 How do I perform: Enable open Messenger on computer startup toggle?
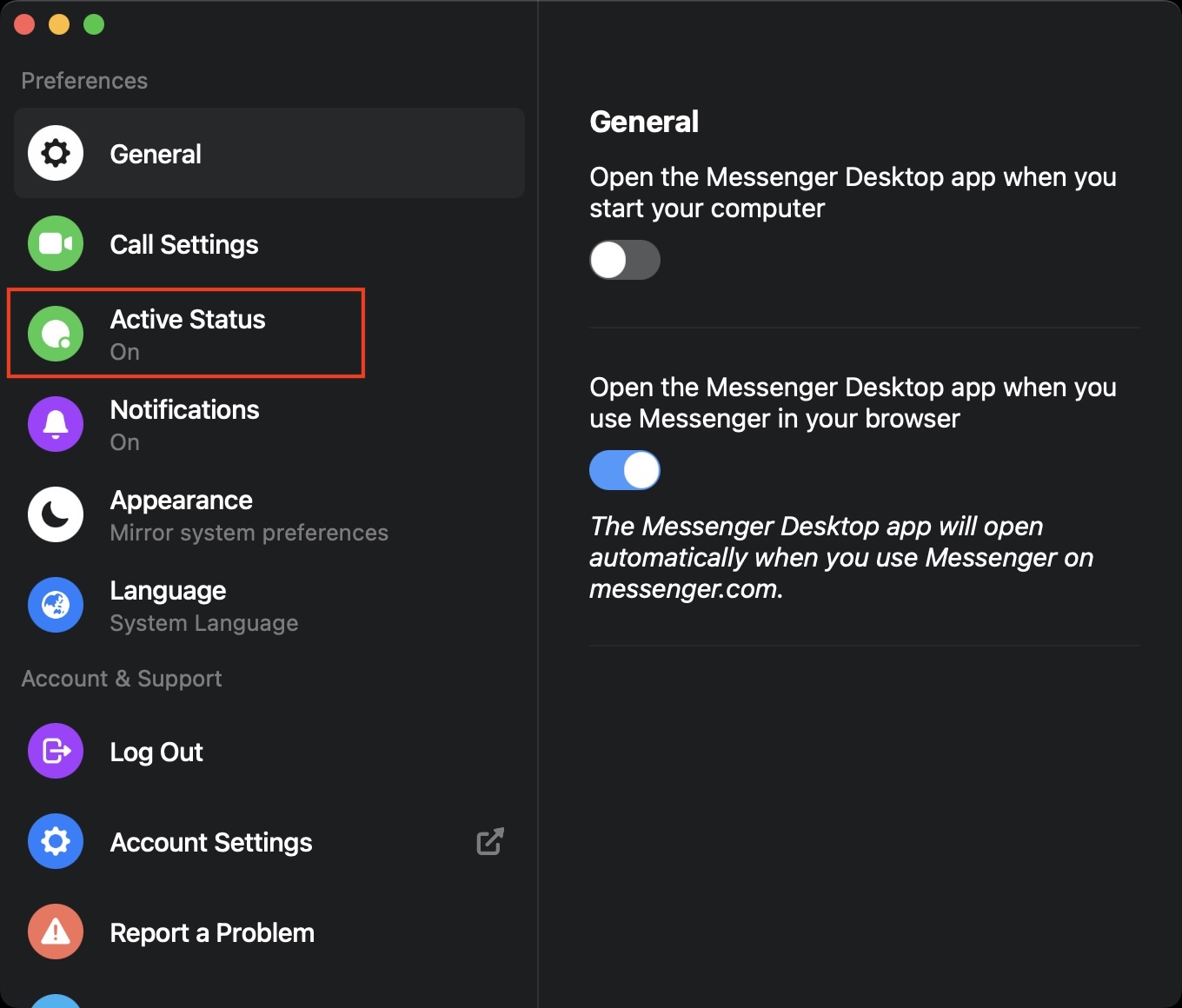coord(625,260)
